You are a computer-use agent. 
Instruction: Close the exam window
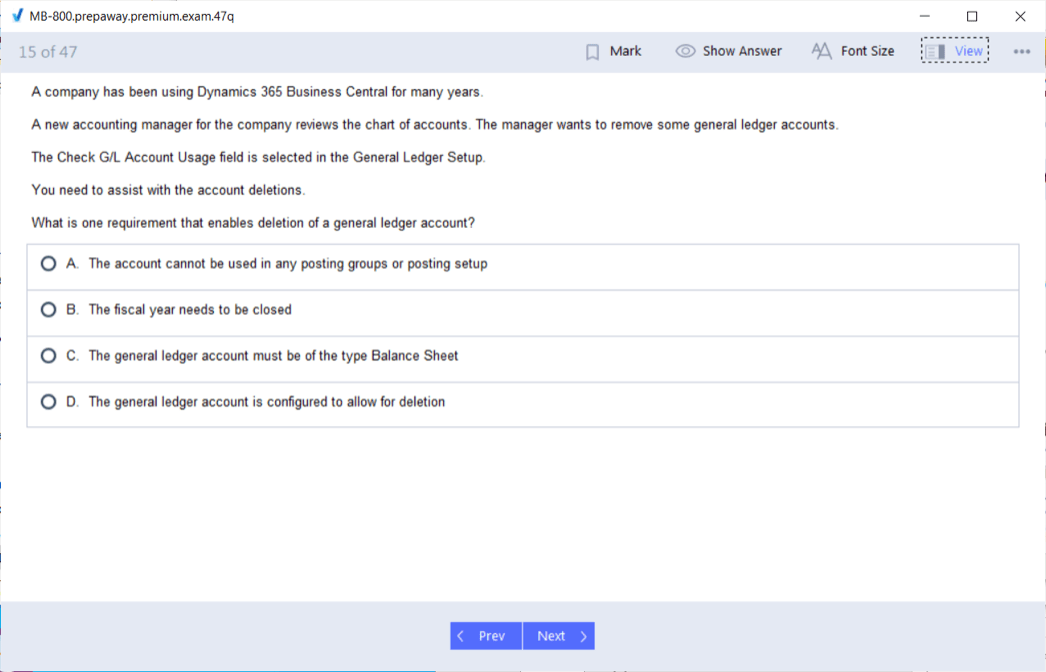(1020, 16)
